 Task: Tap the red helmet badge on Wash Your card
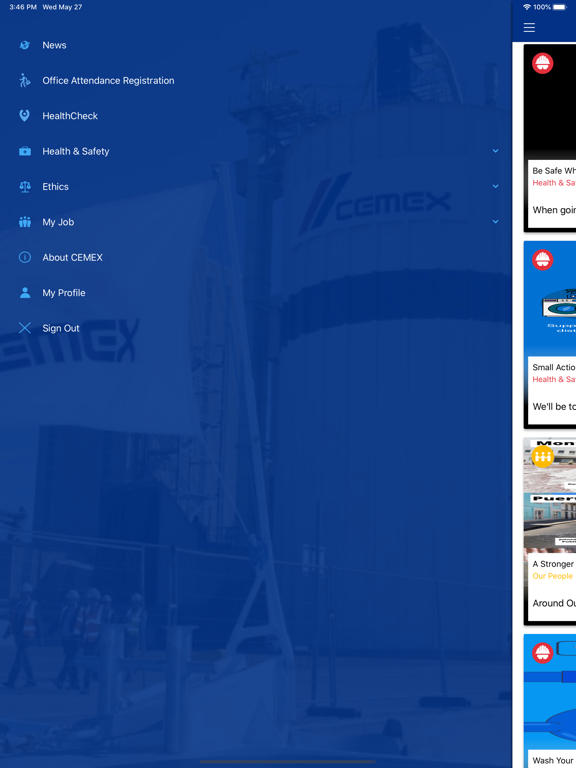point(543,653)
